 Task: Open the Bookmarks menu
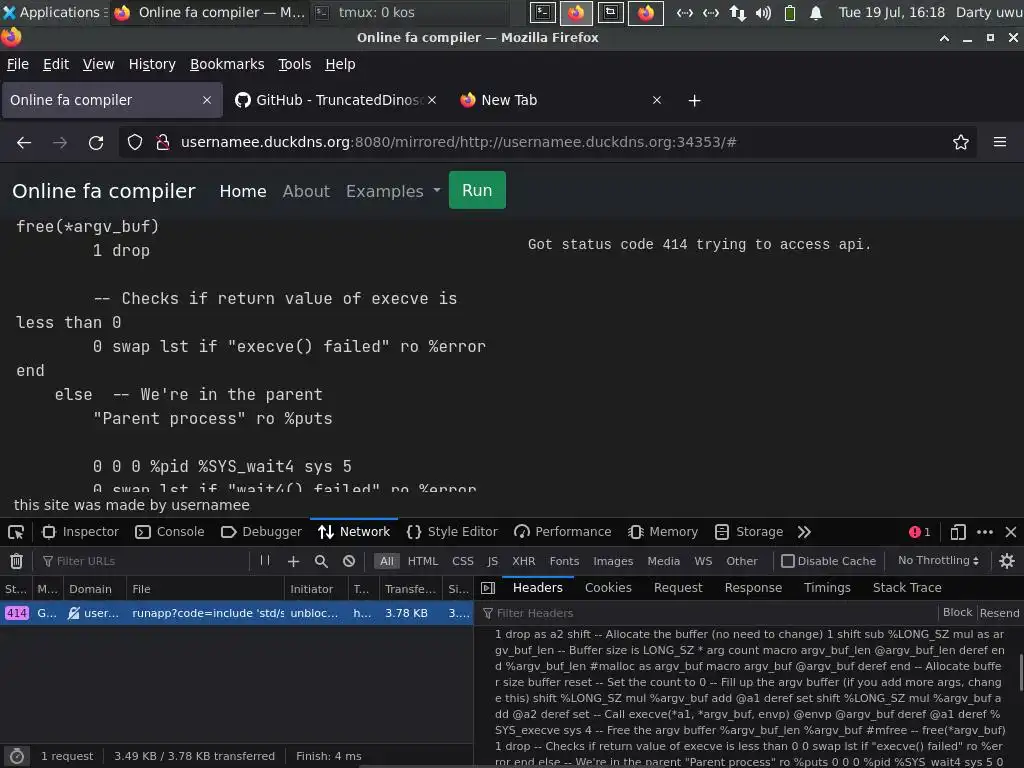pyautogui.click(x=227, y=64)
